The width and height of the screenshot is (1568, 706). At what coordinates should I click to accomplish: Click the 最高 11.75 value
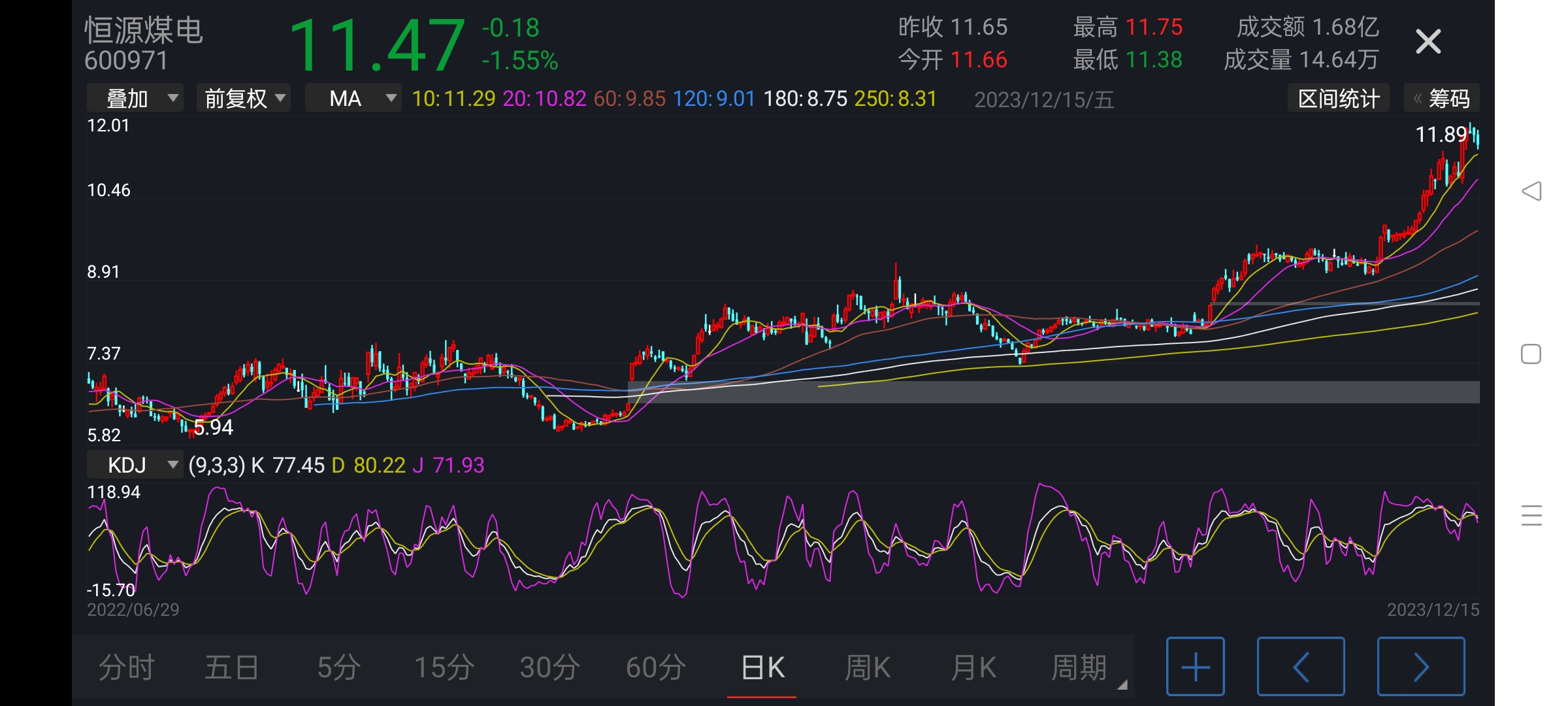[1128, 27]
